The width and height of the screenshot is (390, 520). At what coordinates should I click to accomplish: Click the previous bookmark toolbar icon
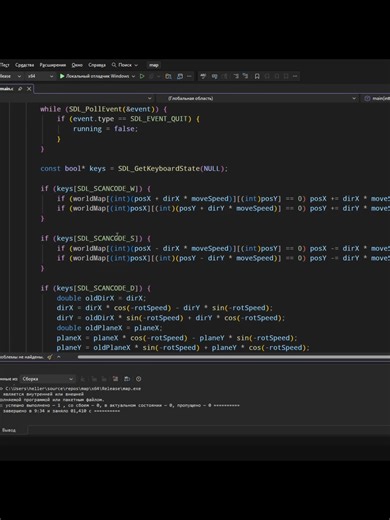pos(267,76)
